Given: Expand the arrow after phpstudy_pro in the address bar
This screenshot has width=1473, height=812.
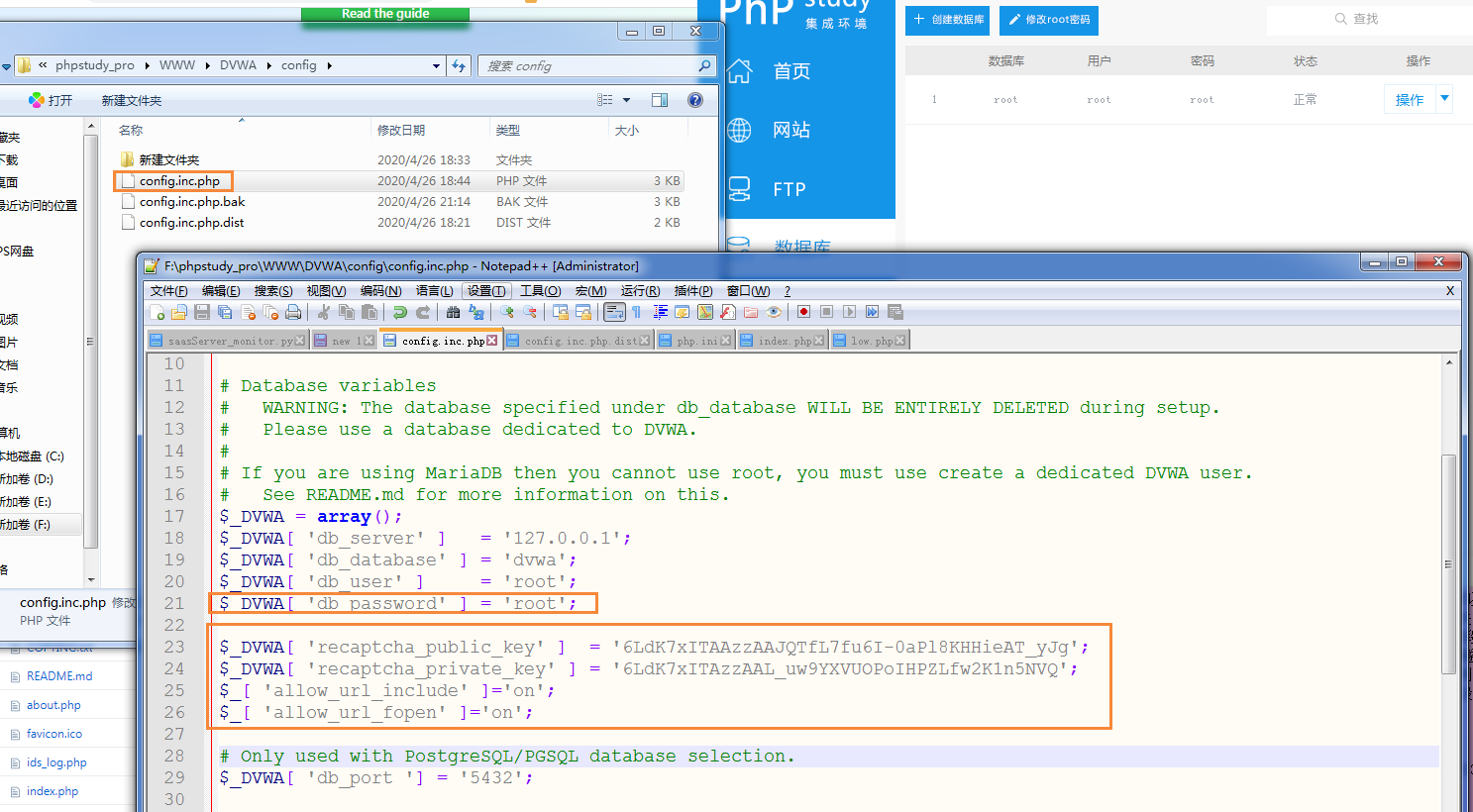Looking at the screenshot, I should [x=147, y=65].
